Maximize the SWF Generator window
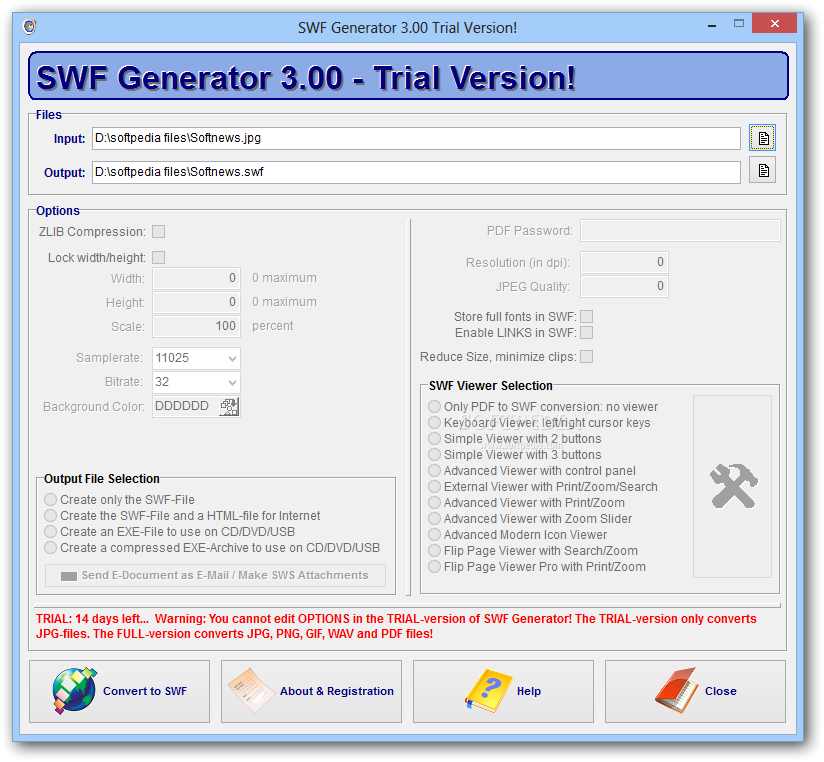 point(739,24)
